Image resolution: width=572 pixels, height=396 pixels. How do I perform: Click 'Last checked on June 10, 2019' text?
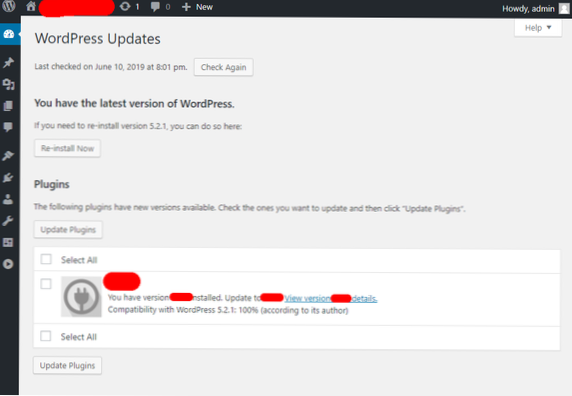point(111,67)
